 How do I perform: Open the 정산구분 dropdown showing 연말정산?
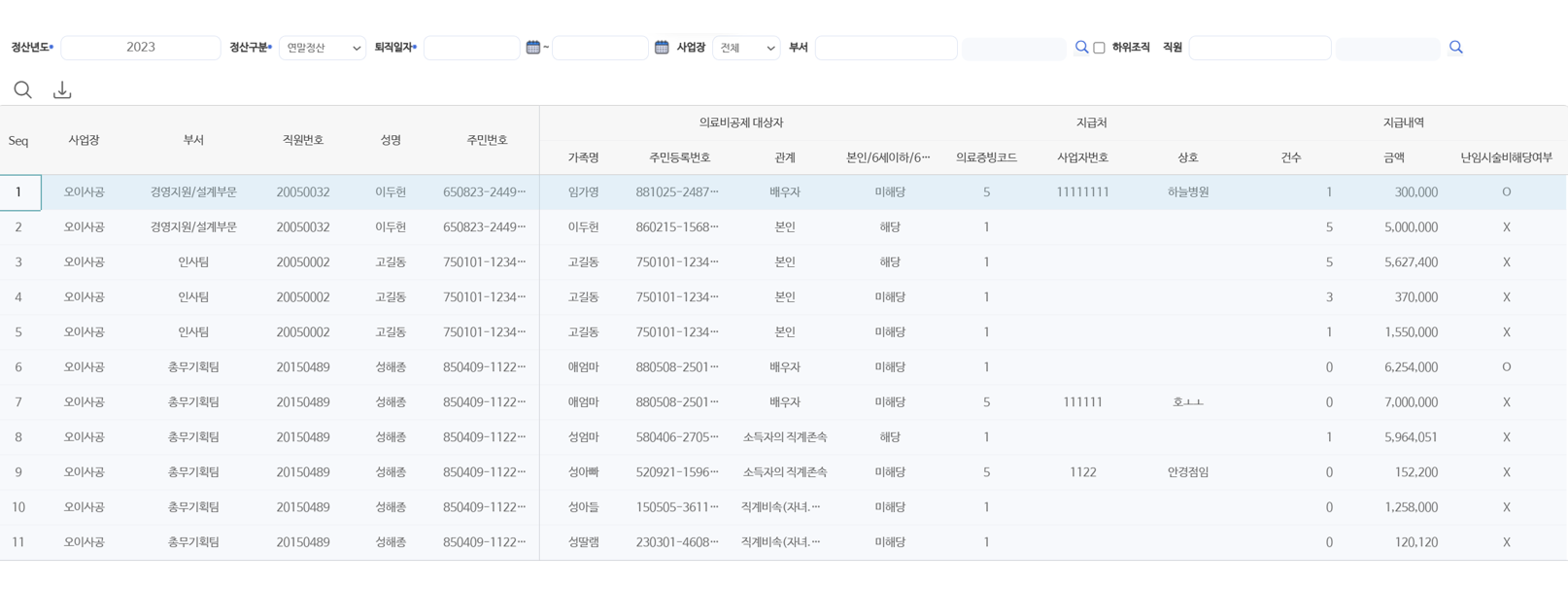[323, 48]
